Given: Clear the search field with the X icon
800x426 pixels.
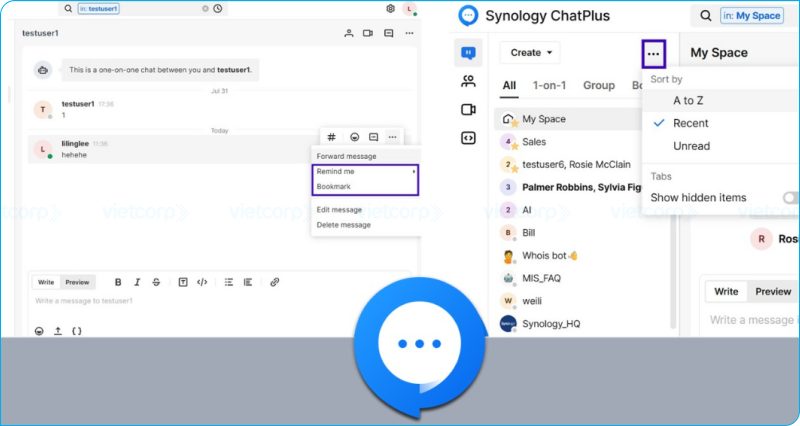Looking at the screenshot, I should (x=205, y=9).
